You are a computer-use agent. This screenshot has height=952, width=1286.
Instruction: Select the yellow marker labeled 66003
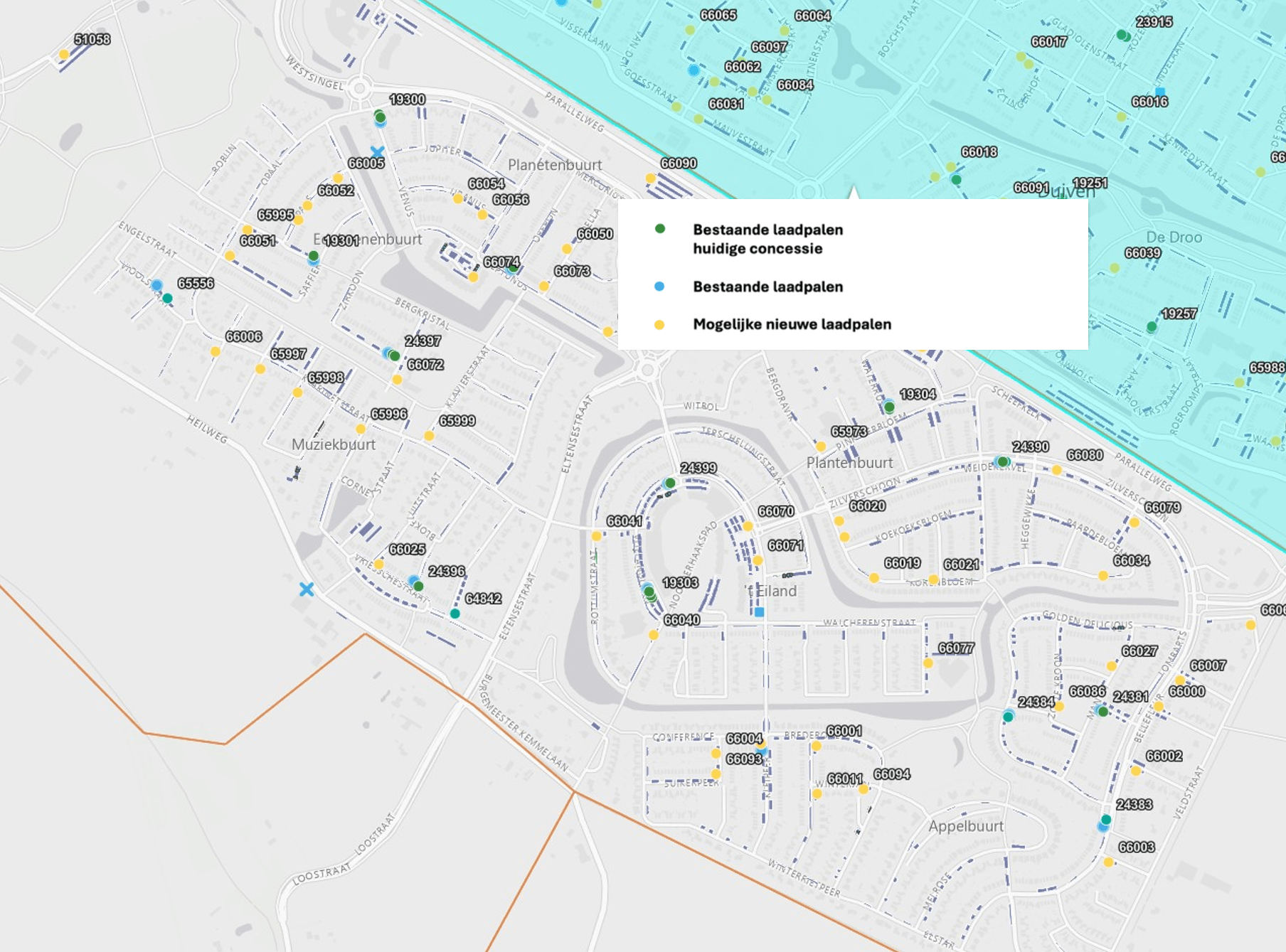click(1108, 862)
